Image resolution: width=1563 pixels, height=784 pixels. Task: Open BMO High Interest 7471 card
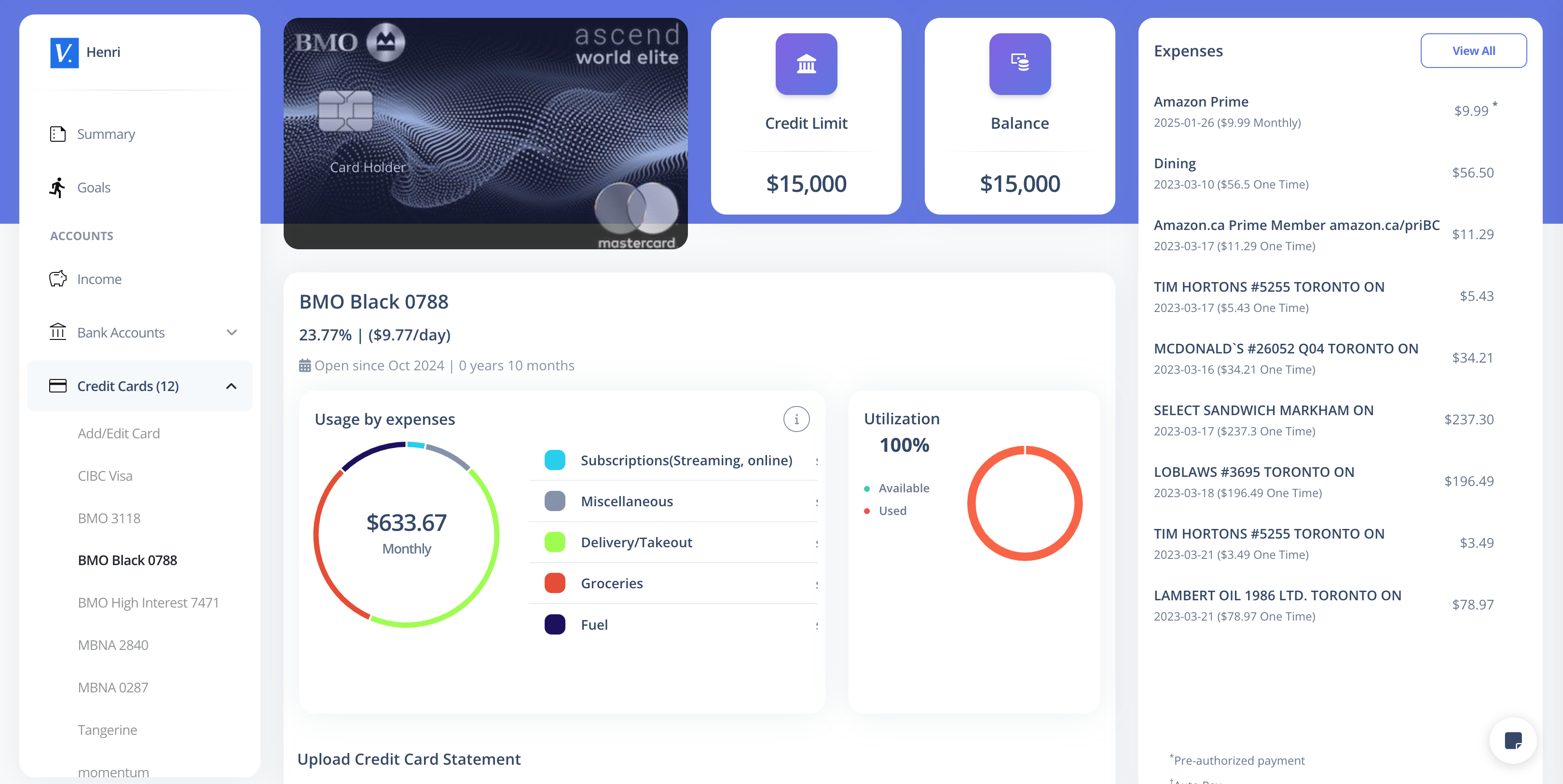tap(149, 603)
